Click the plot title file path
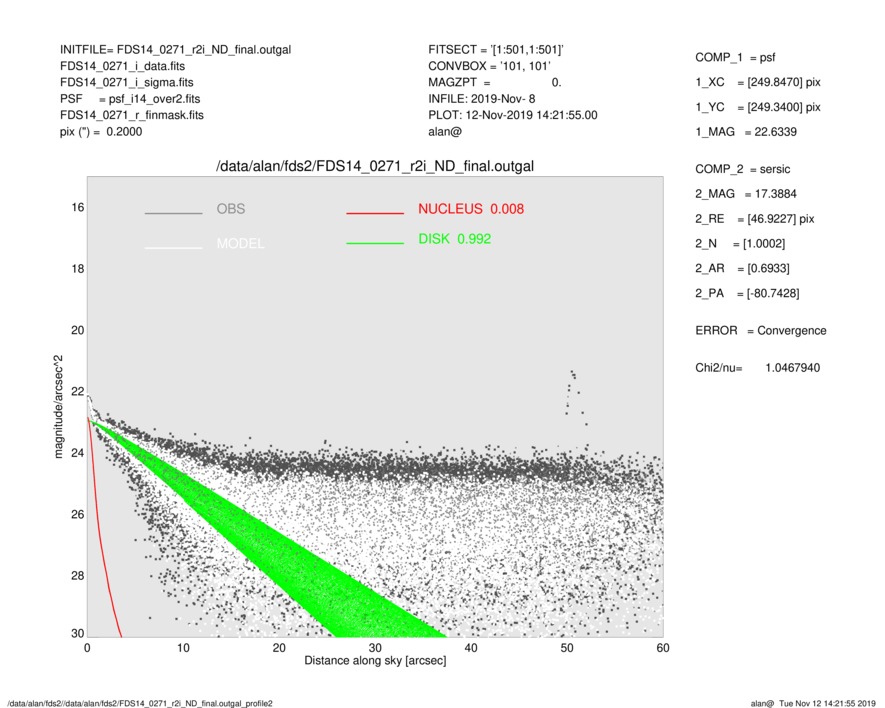Image resolution: width=885 pixels, height=708 pixels. tap(381, 166)
